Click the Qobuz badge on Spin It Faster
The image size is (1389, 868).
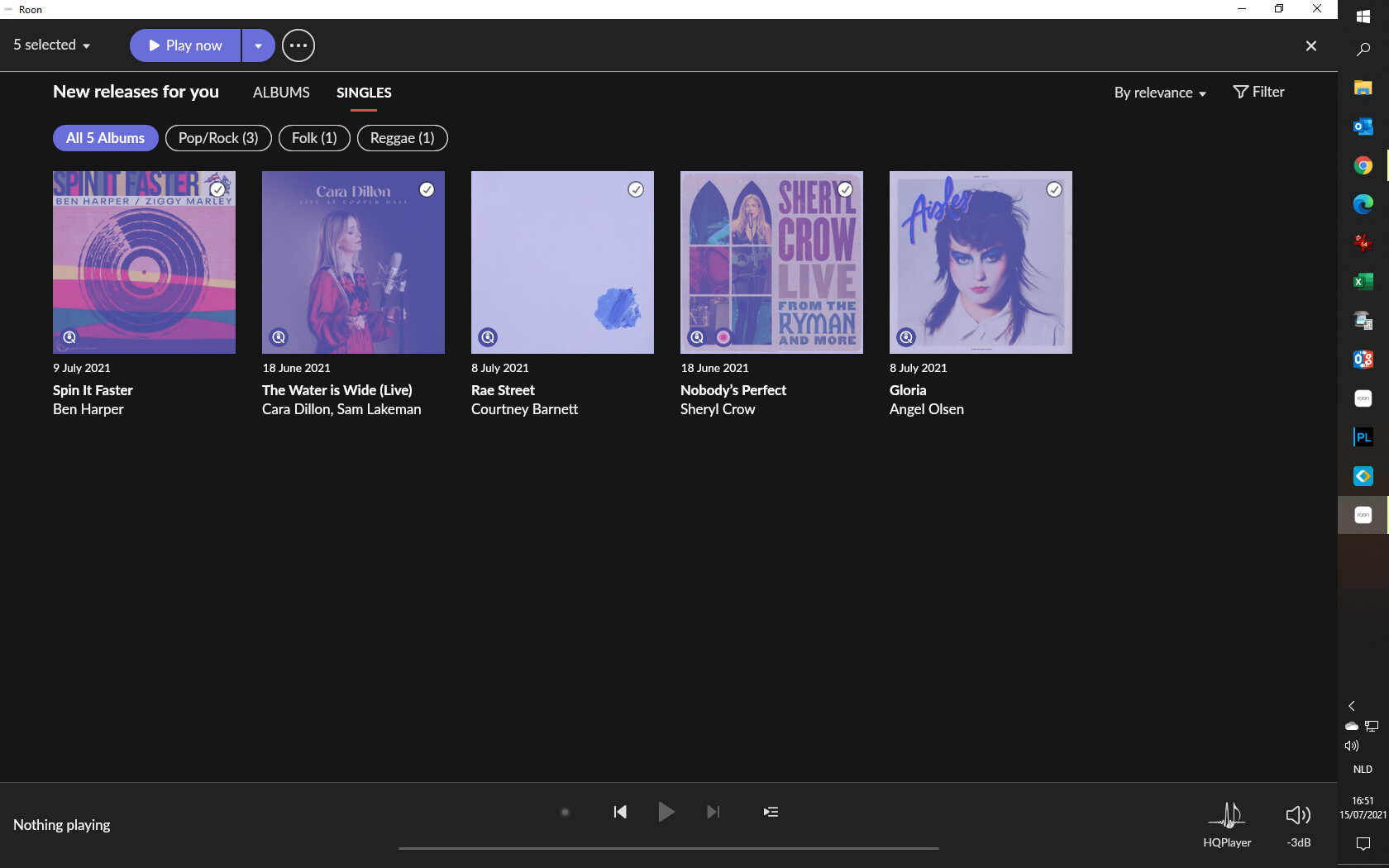70,337
